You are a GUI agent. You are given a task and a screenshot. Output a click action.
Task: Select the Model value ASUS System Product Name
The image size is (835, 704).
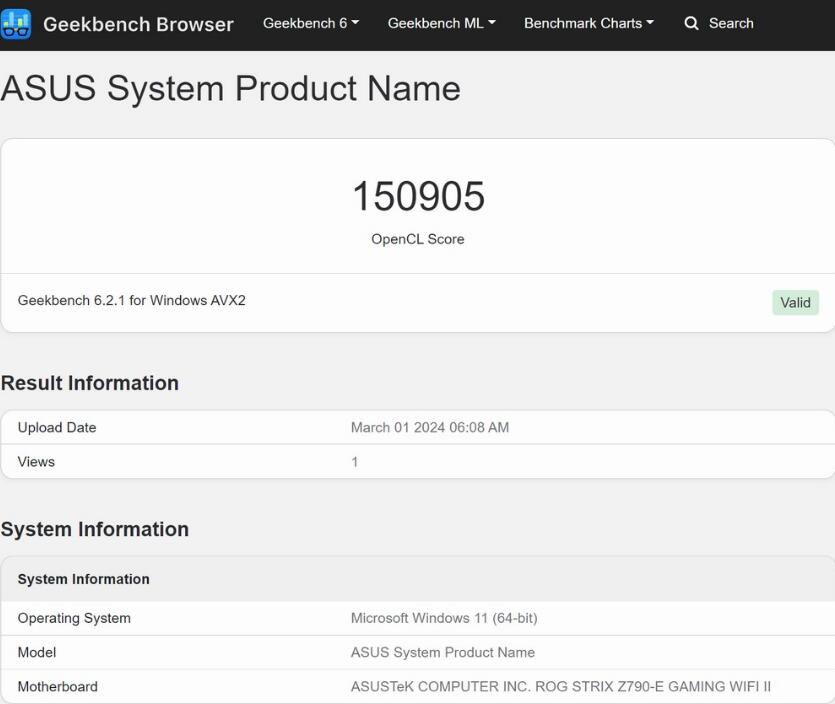[443, 652]
